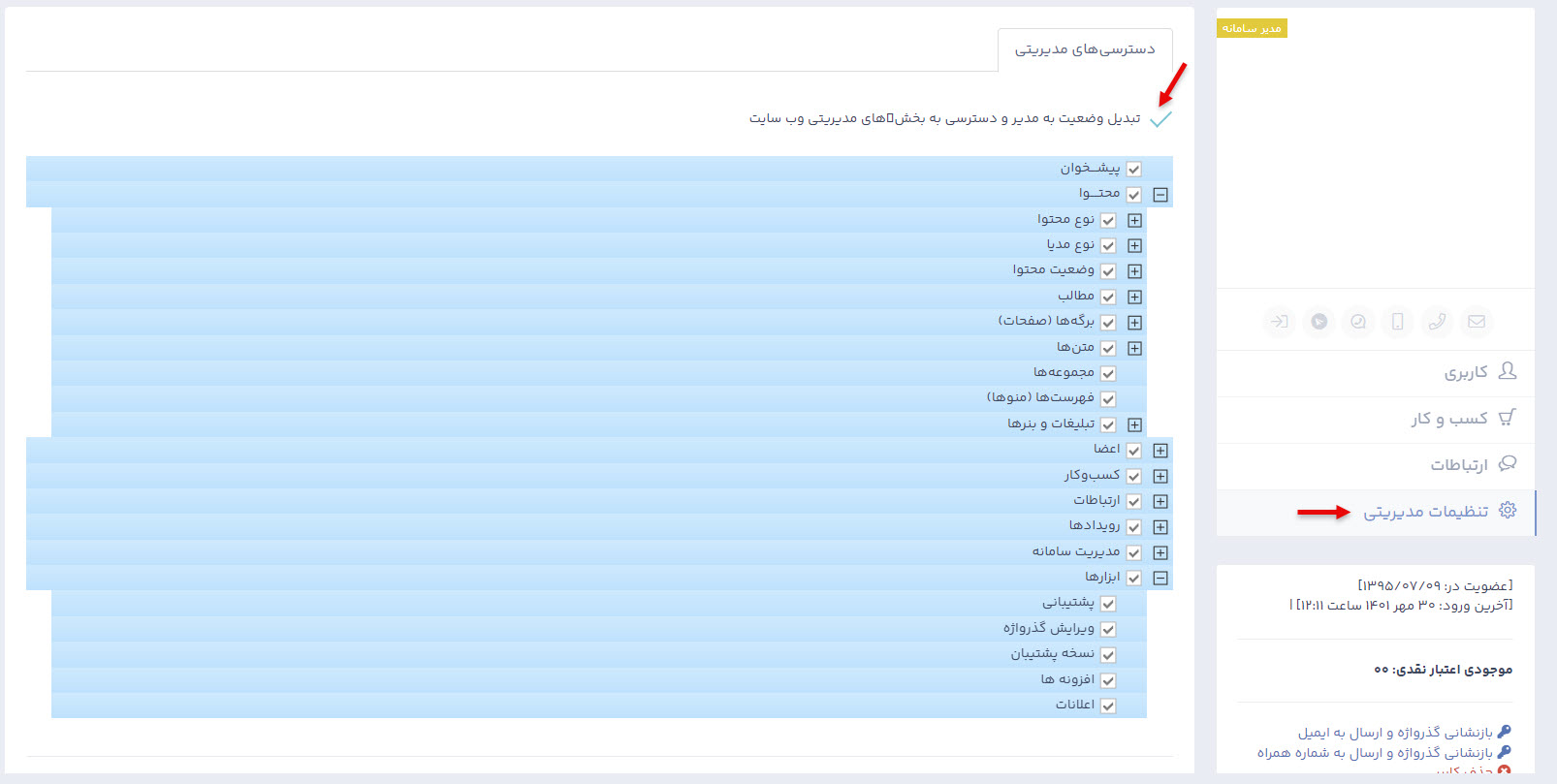The image size is (1557, 784).
Task: Uncheck the مدیریت سامانه checkbox
Action: (x=1134, y=552)
